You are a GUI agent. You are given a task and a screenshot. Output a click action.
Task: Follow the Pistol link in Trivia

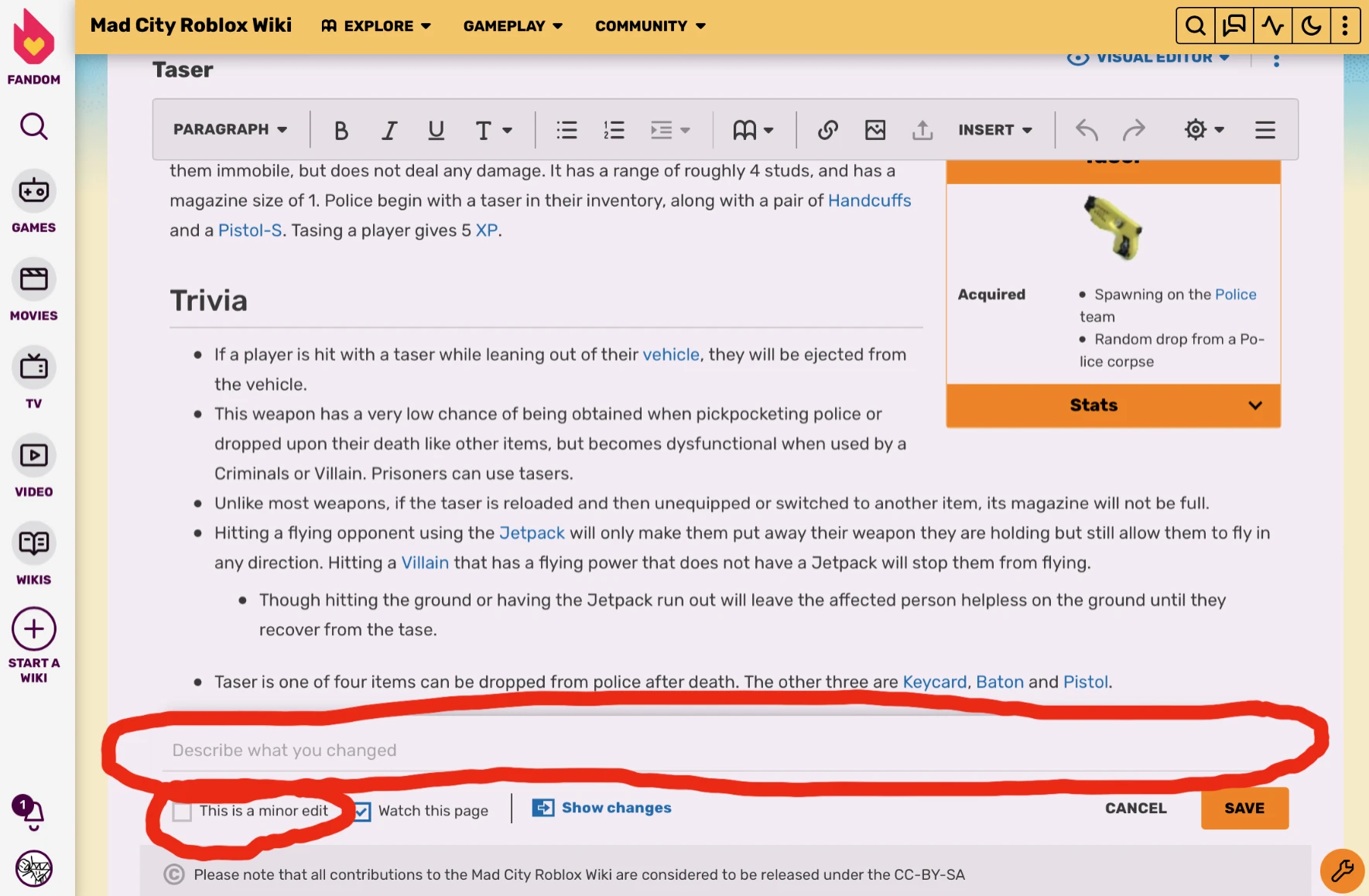click(x=1086, y=682)
